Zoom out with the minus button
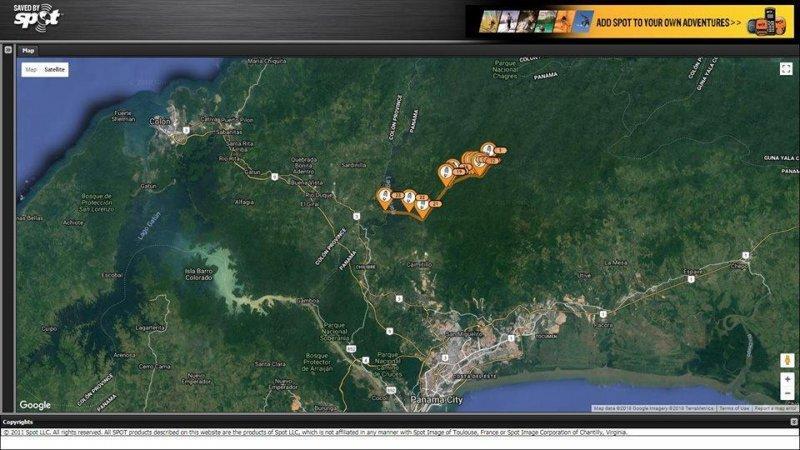Screen dimensions: 800x450 click(786, 394)
